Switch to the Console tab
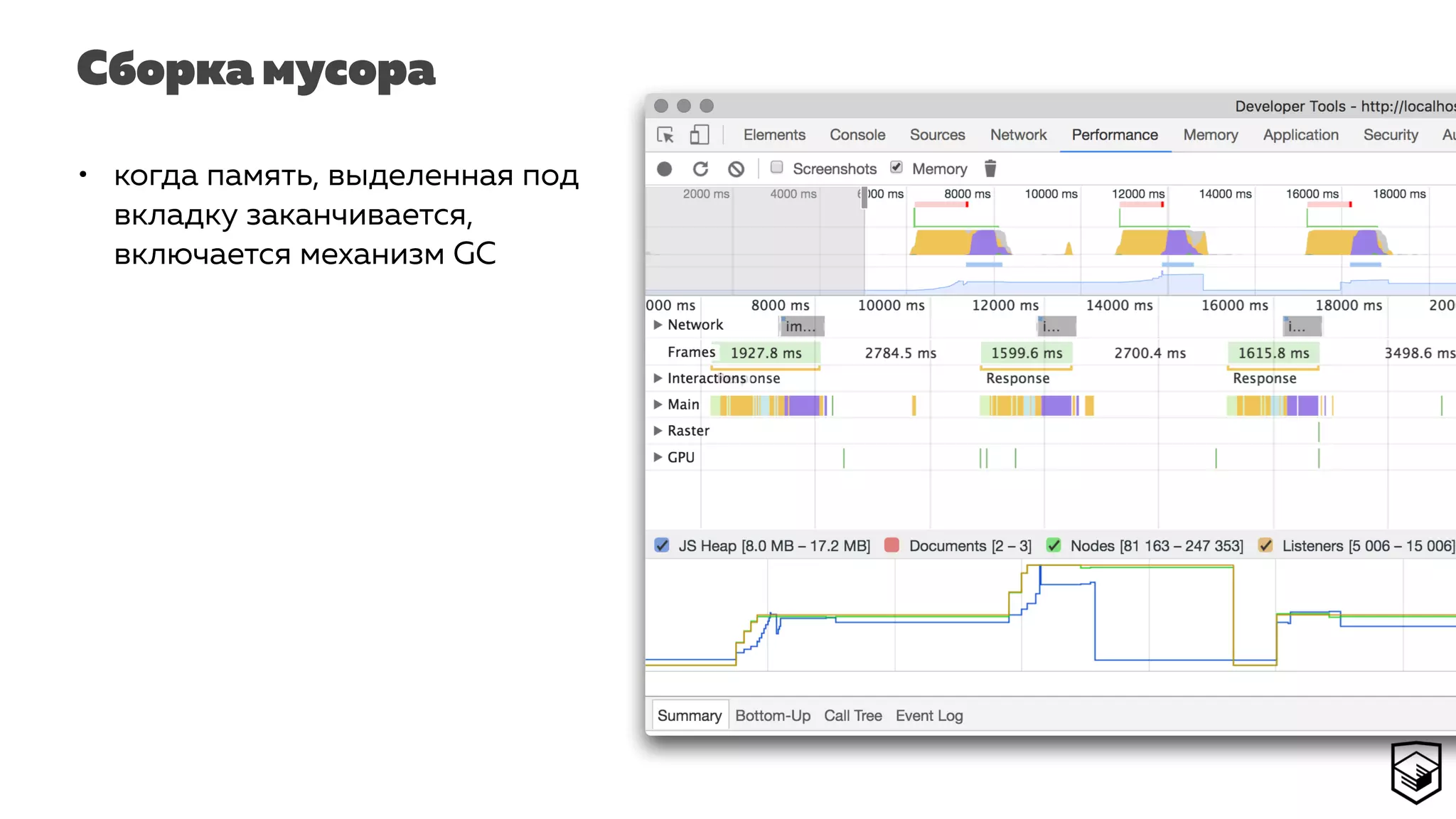The height and width of the screenshot is (819, 1456). coord(857,135)
